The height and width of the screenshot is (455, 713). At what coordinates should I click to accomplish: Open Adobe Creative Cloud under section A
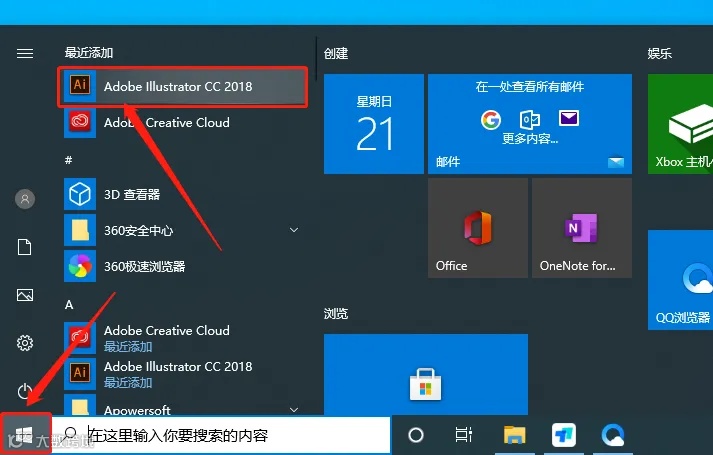pyautogui.click(x=182, y=338)
